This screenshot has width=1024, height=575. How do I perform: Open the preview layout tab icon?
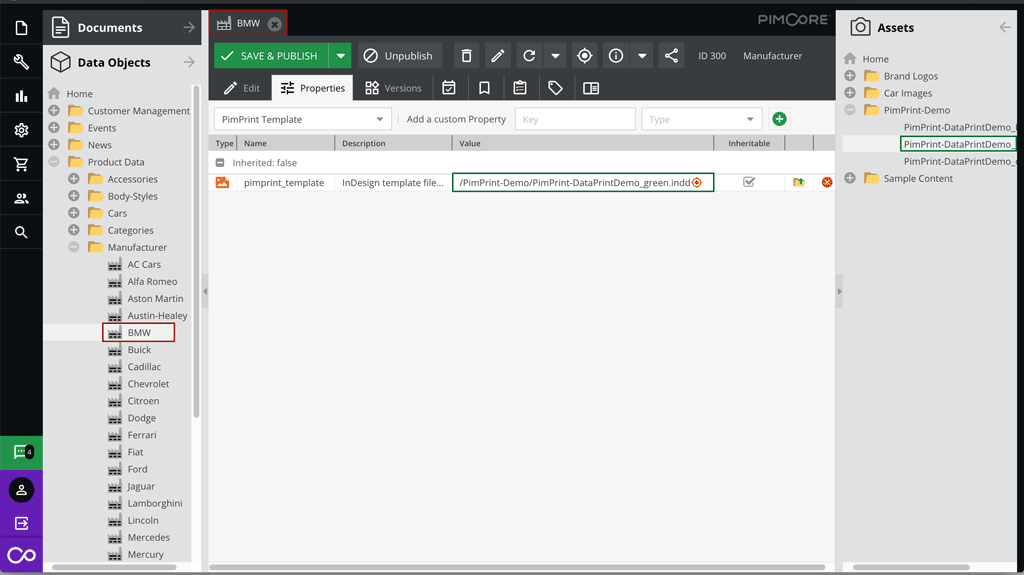coord(591,88)
